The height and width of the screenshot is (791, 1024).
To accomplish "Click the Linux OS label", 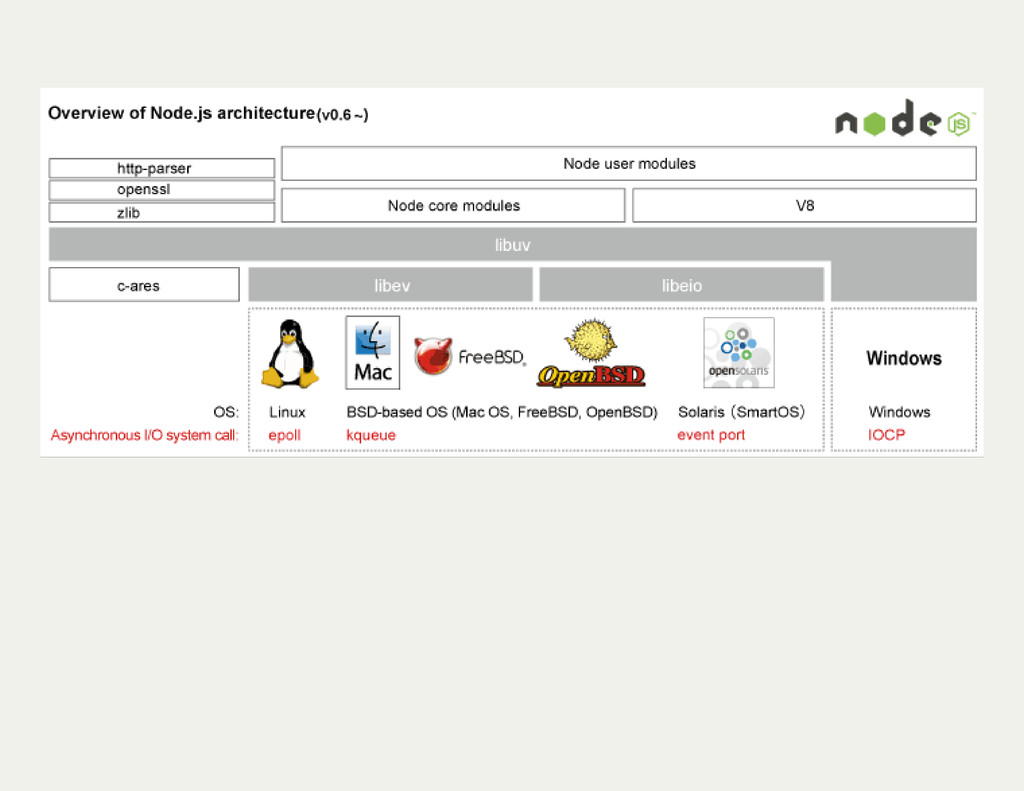I will tap(287, 412).
